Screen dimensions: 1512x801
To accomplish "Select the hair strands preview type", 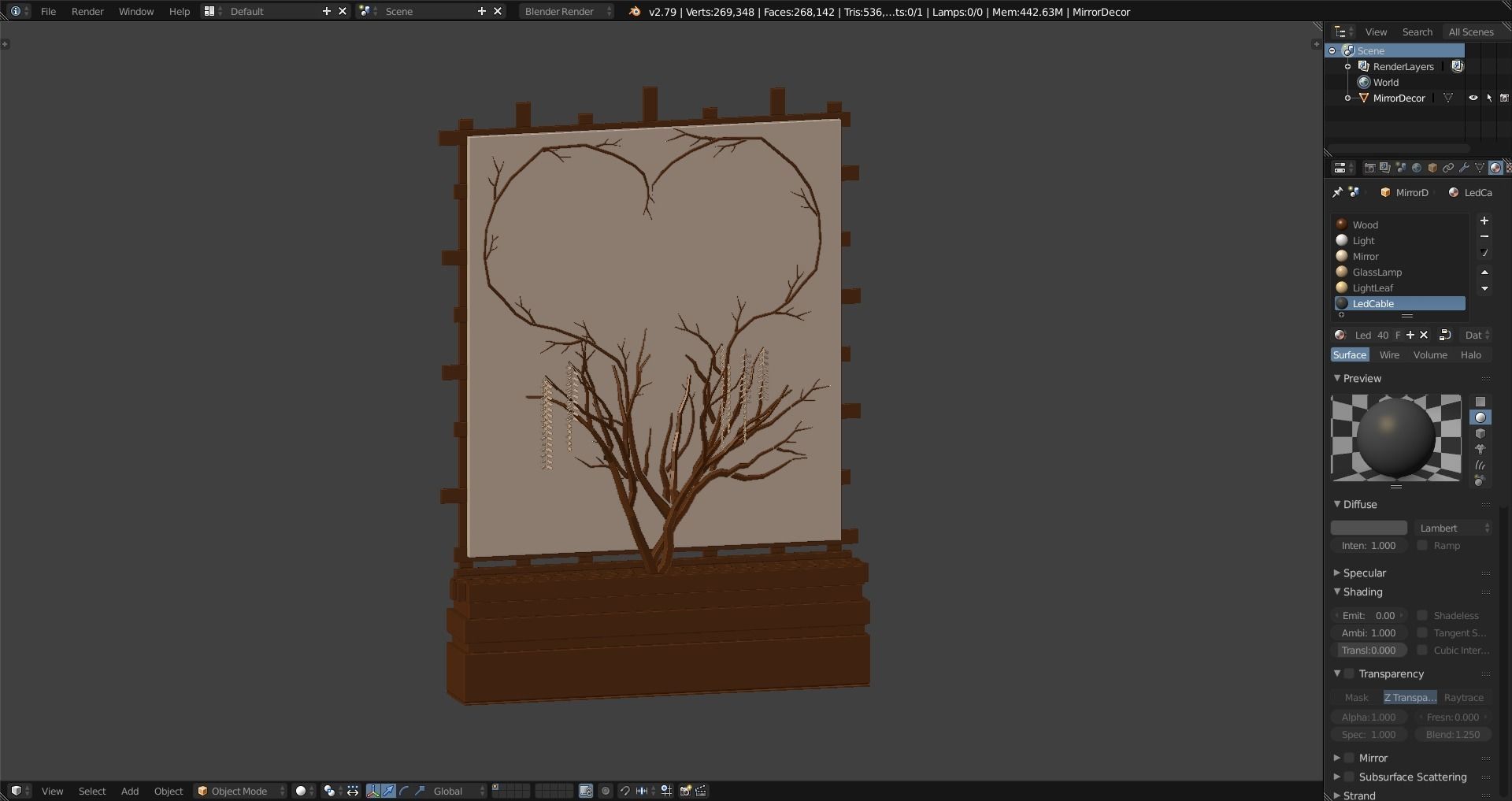I will pos(1480,465).
